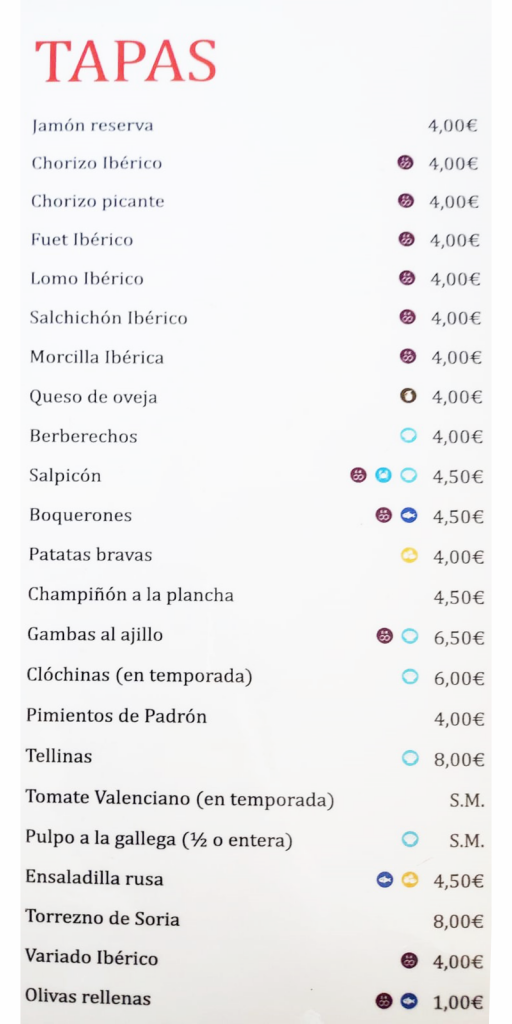Click the S.M. price for Tomate Valenciano

[x=467, y=801]
